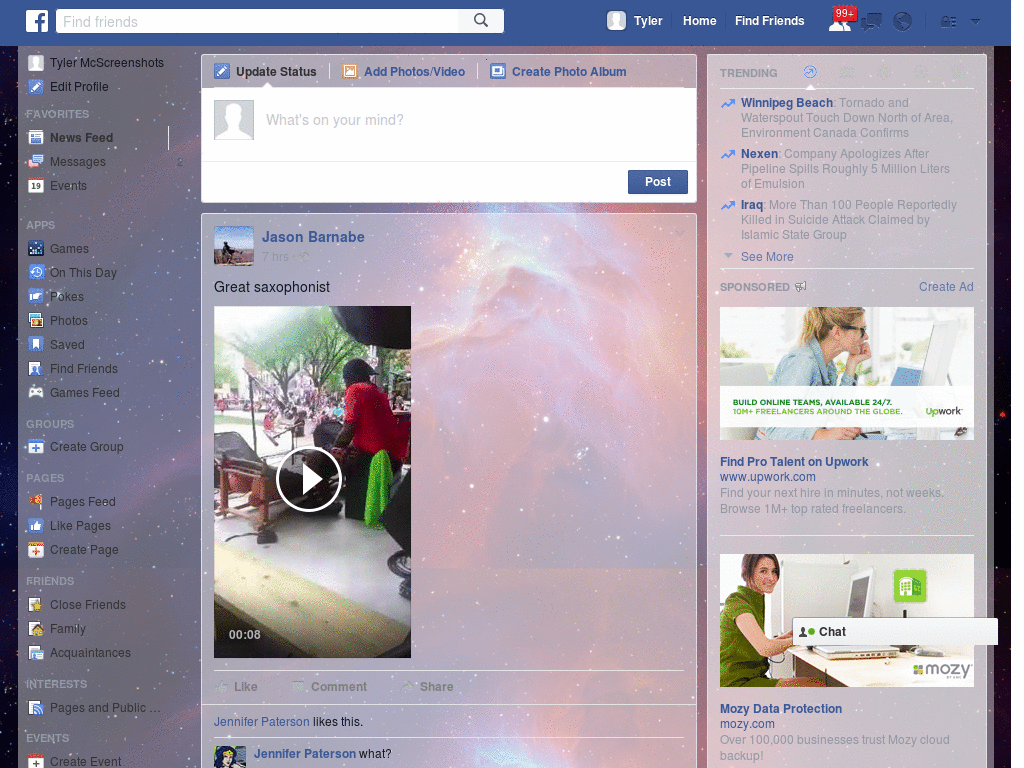
Task: Click Create Page icon
Action: (36, 550)
